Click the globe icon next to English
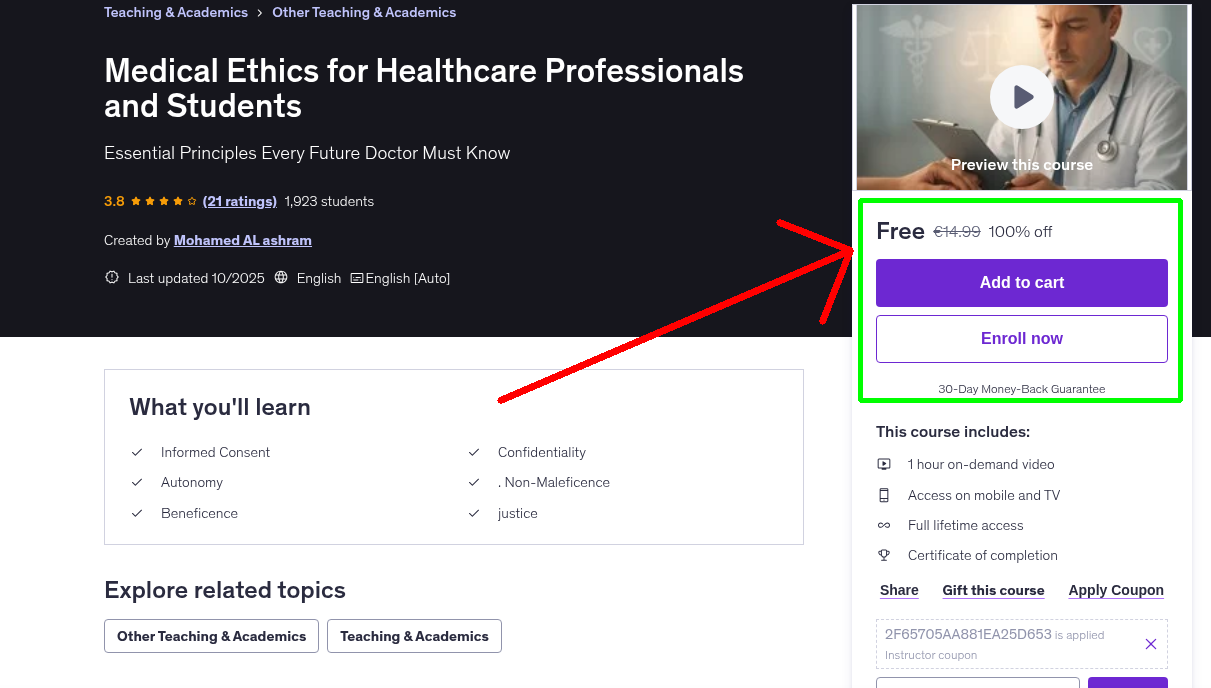This screenshot has width=1211, height=688. pos(281,277)
